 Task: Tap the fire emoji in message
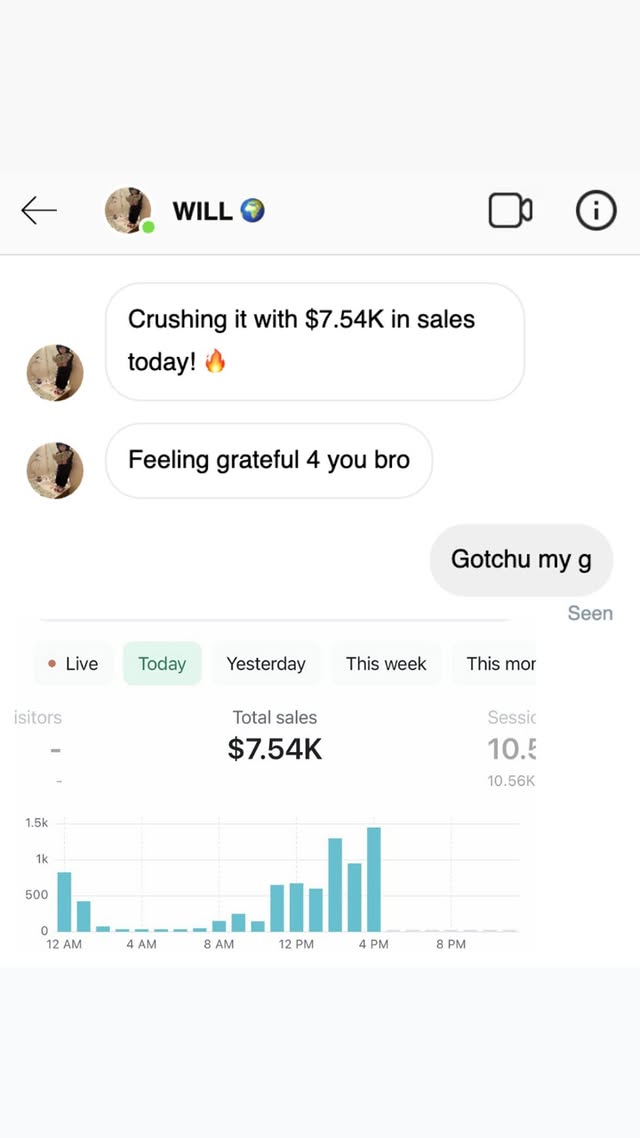click(x=215, y=362)
